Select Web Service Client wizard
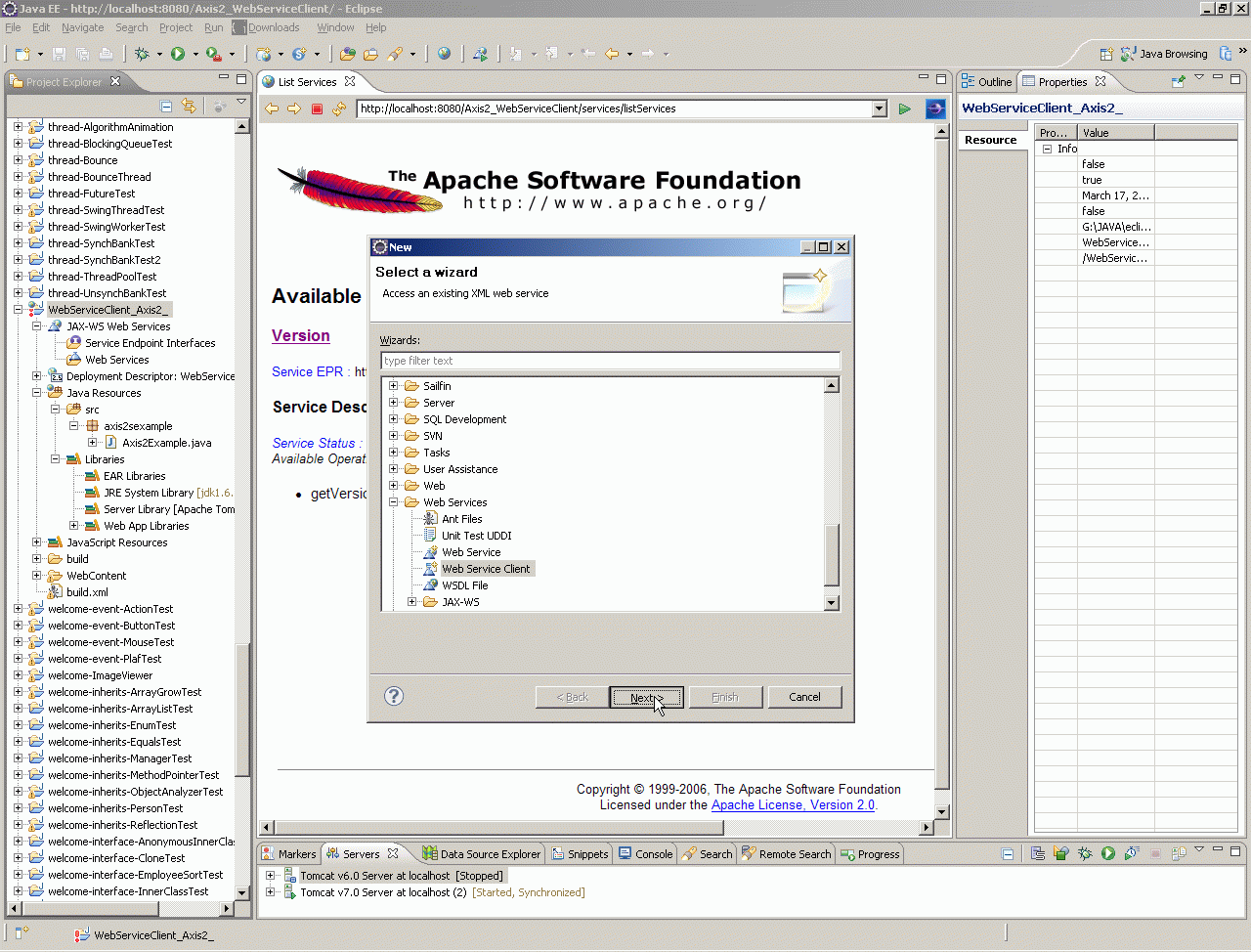This screenshot has width=1251, height=952. pyautogui.click(x=486, y=569)
